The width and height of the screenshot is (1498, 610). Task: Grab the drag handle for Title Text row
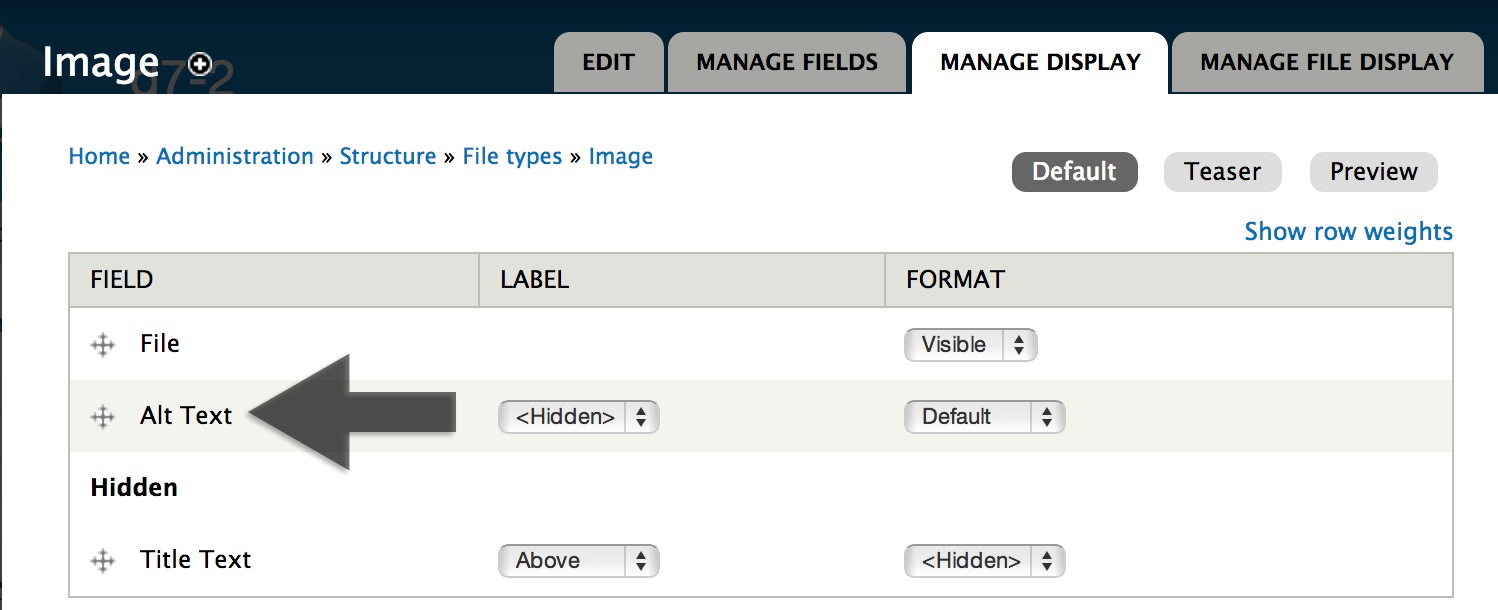(103, 561)
